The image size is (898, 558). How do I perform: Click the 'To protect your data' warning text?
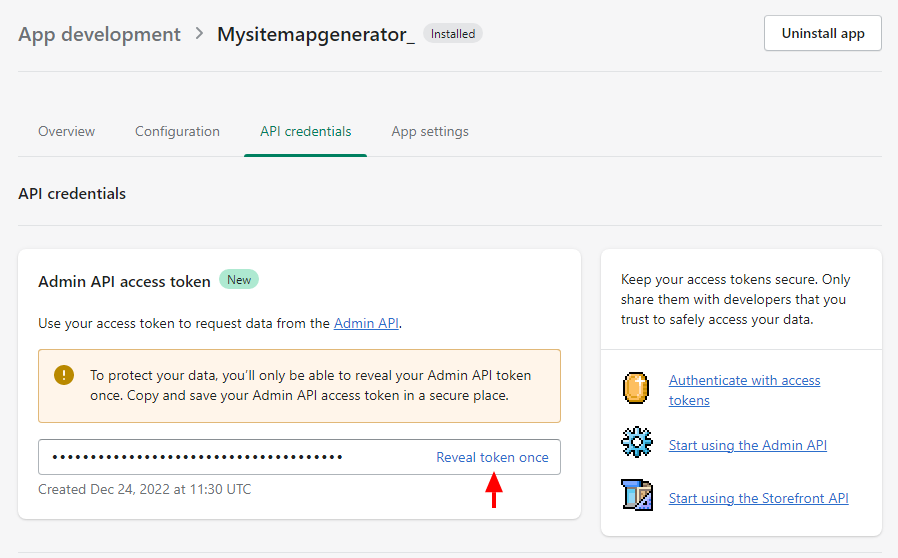pyautogui.click(x=310, y=386)
